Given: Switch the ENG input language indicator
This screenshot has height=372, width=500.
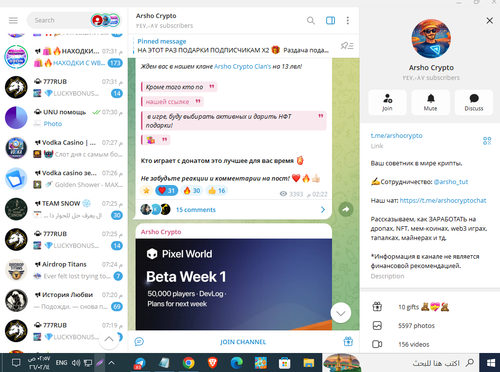Looking at the screenshot, I should click(61, 363).
